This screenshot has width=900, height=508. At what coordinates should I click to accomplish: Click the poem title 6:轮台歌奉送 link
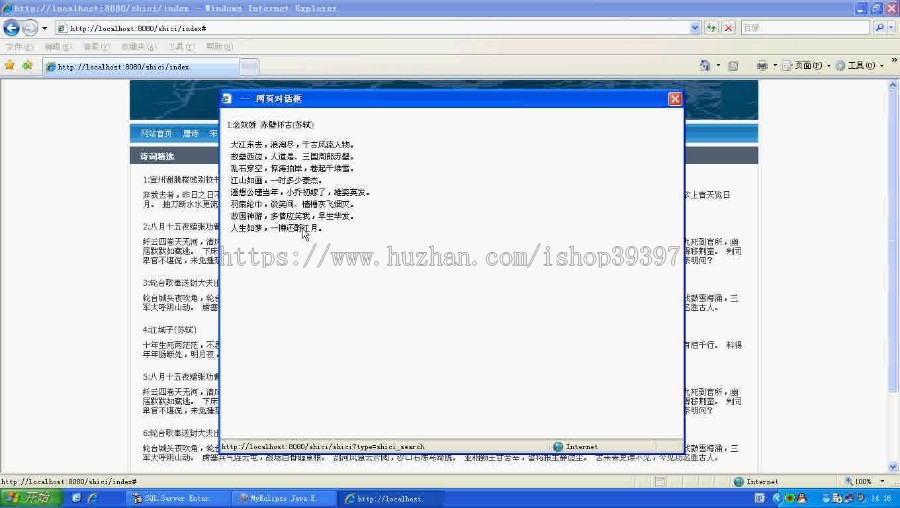181,433
